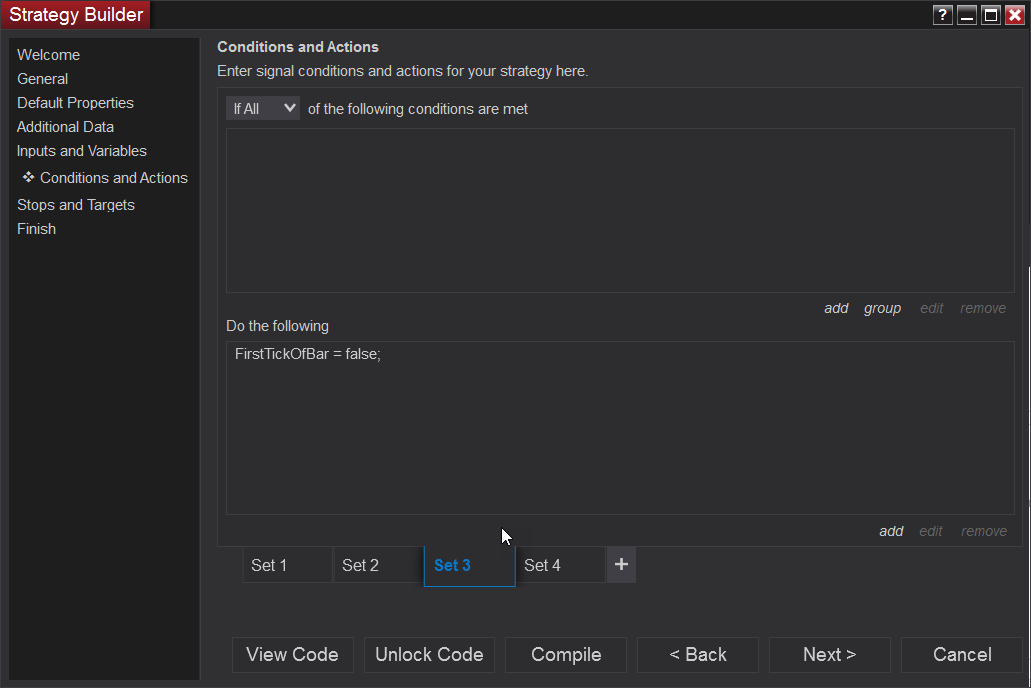Cancel the Strategy Builder wizard
This screenshot has height=688, width=1031.
(x=961, y=655)
